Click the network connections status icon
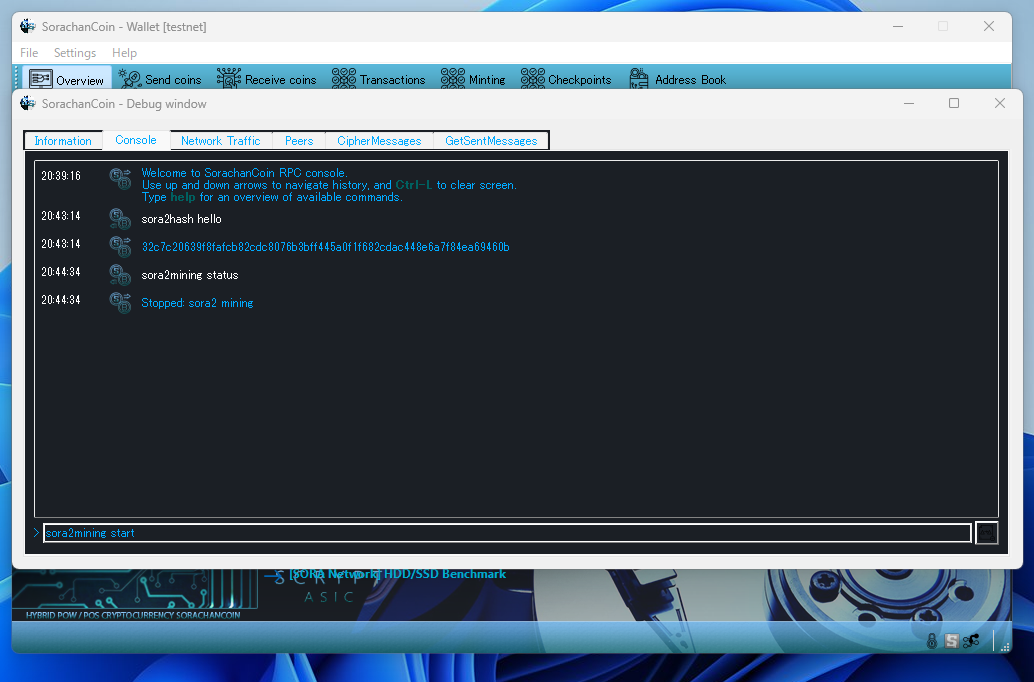This screenshot has height=682, width=1034. pyautogui.click(x=970, y=641)
